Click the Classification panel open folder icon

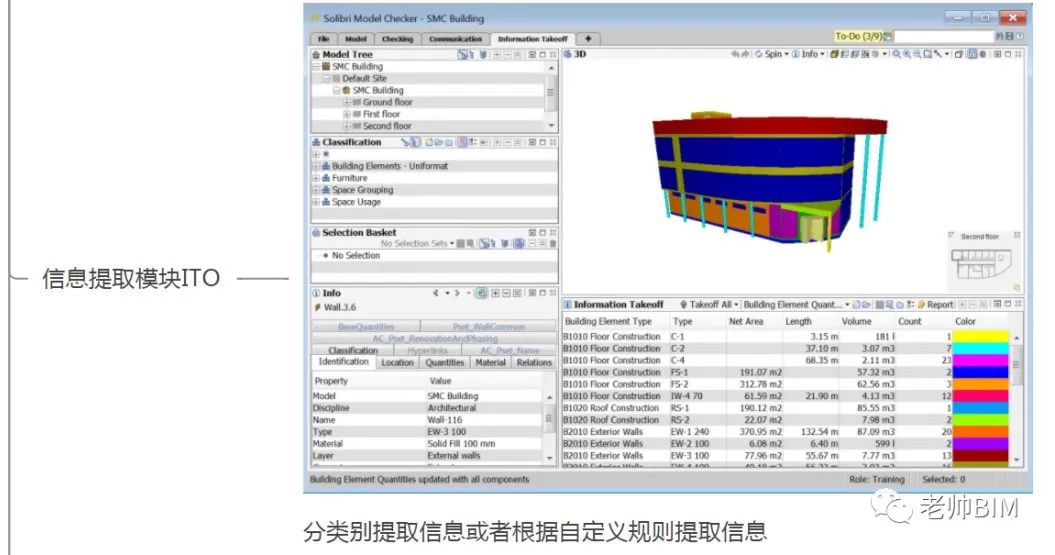click(x=438, y=143)
